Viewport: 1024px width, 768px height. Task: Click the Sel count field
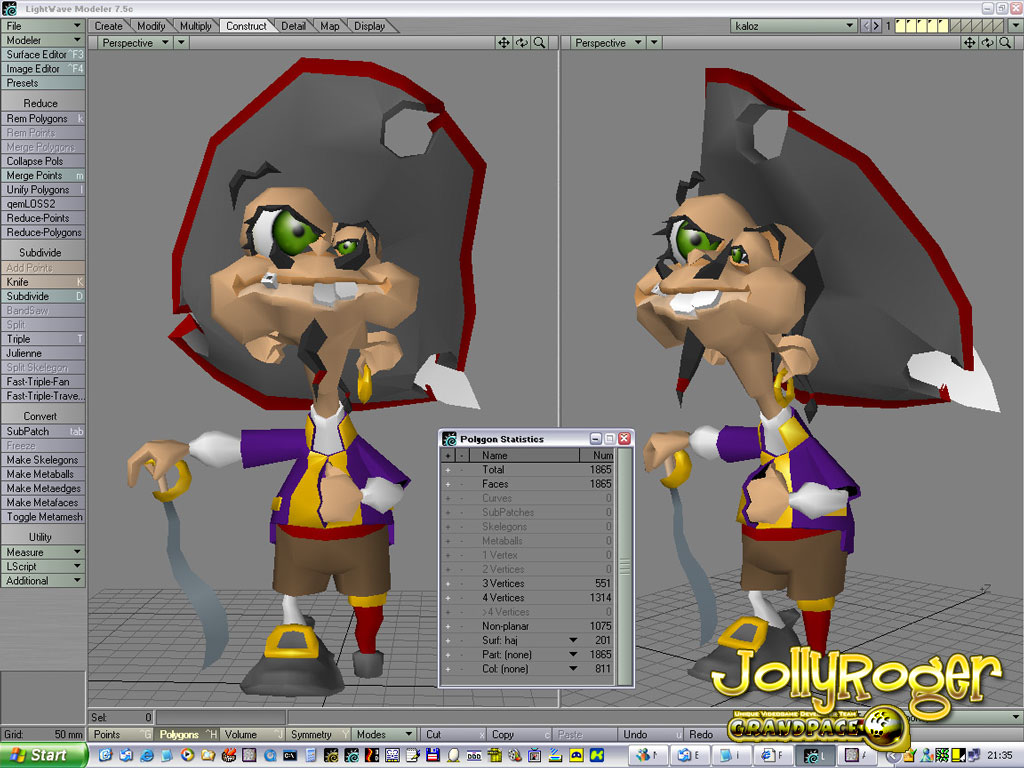pyautogui.click(x=121, y=717)
